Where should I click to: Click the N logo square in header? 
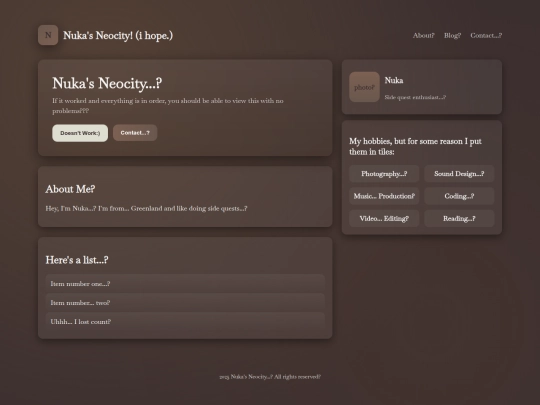coord(48,35)
